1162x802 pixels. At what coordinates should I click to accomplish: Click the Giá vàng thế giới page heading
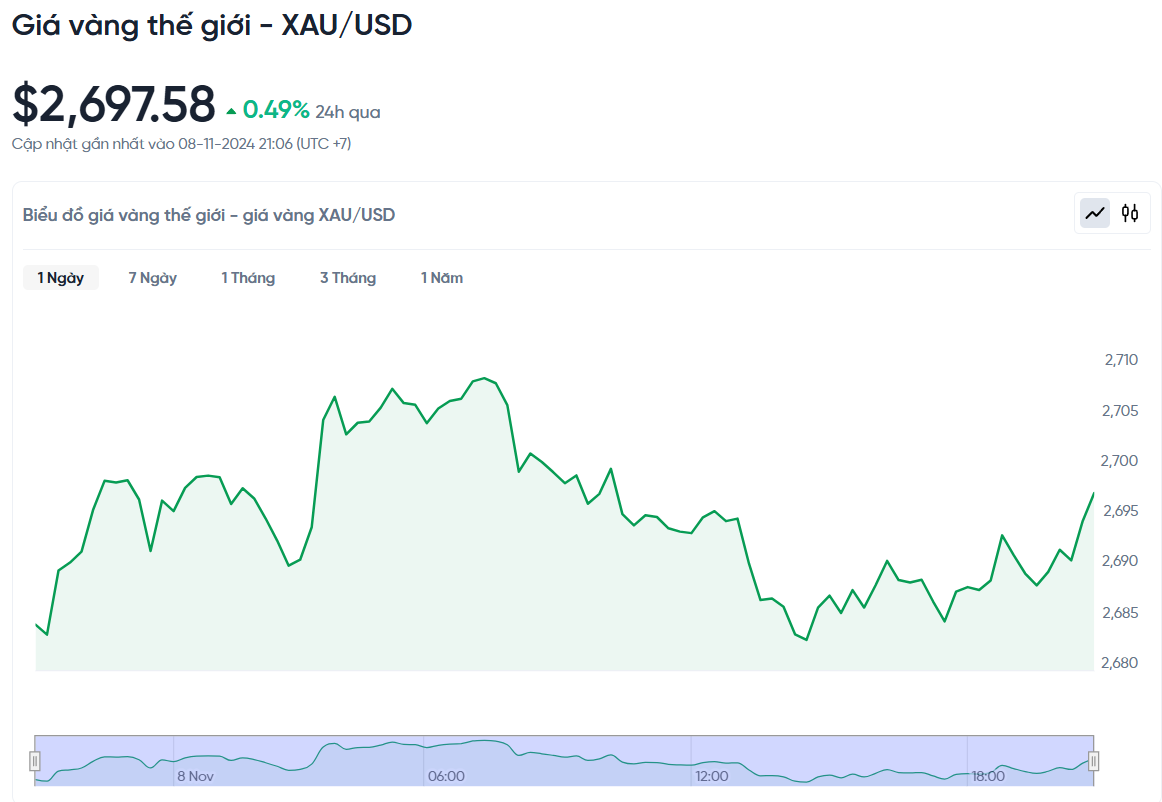[x=212, y=26]
